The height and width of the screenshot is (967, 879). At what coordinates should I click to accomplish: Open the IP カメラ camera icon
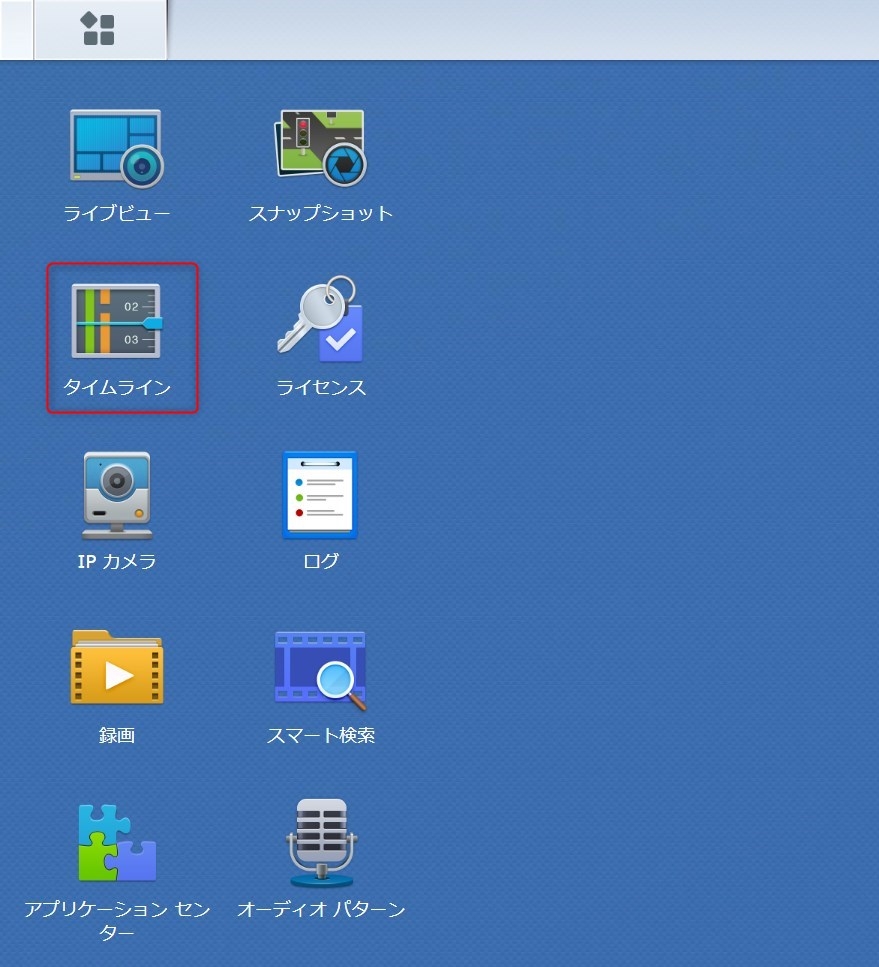[117, 495]
